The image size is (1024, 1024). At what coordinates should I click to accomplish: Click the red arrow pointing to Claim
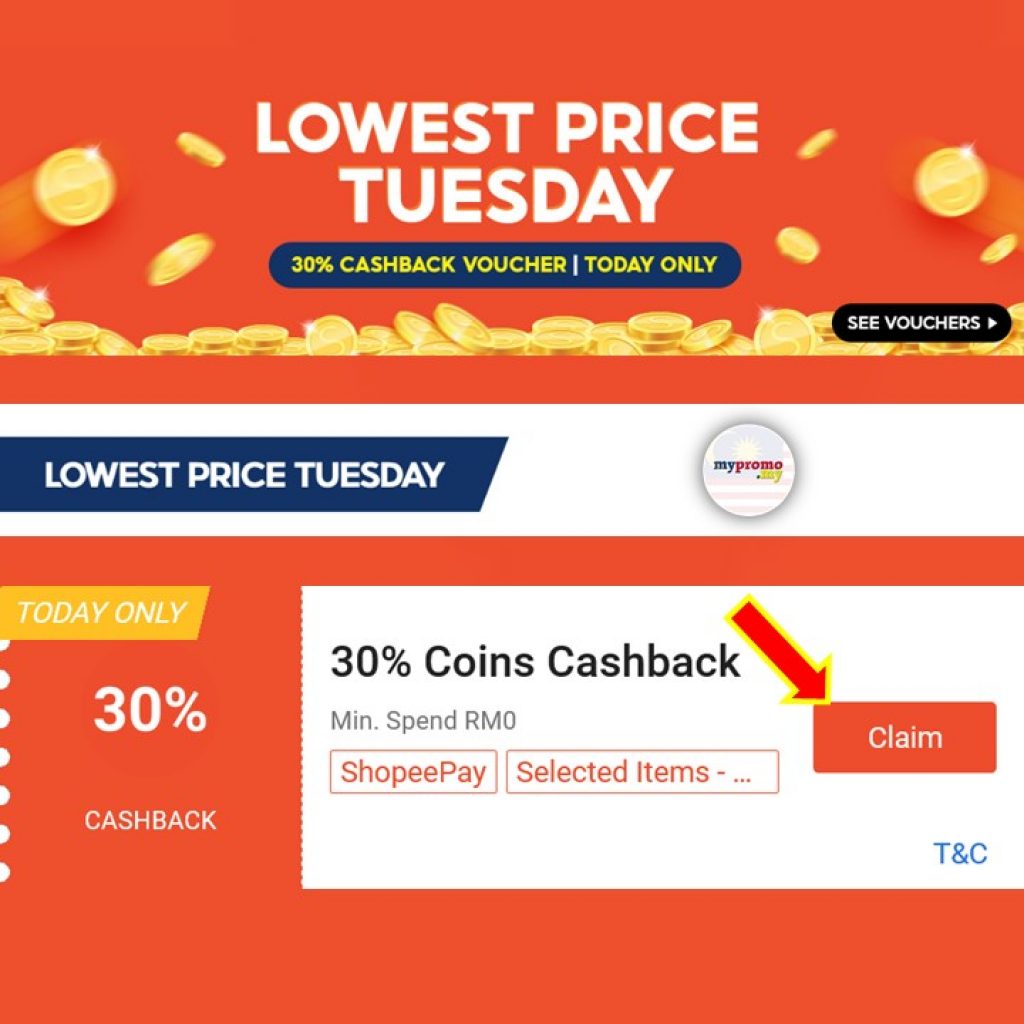tap(780, 650)
